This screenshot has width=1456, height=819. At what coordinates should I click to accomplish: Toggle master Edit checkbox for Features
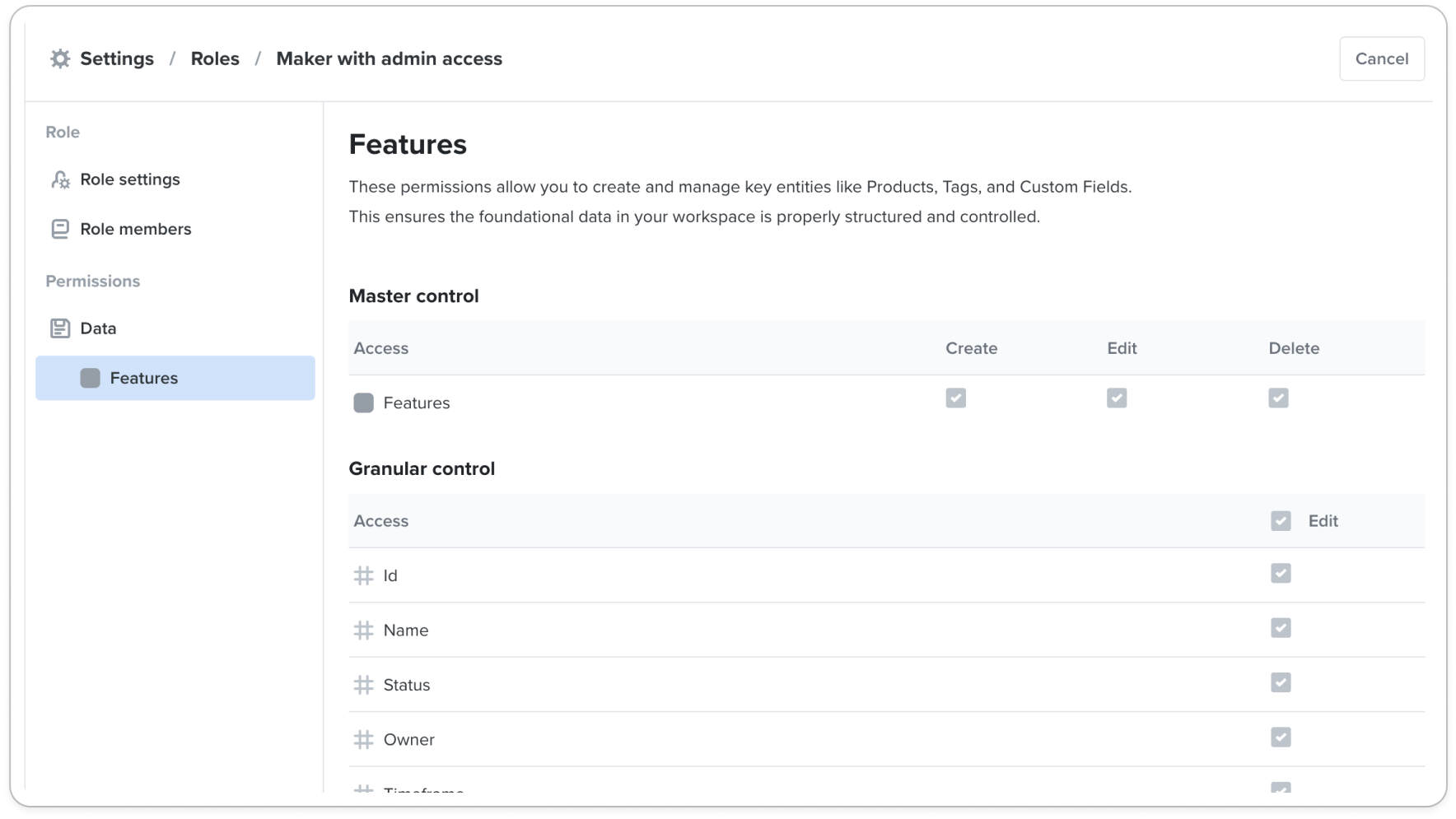tap(1117, 398)
